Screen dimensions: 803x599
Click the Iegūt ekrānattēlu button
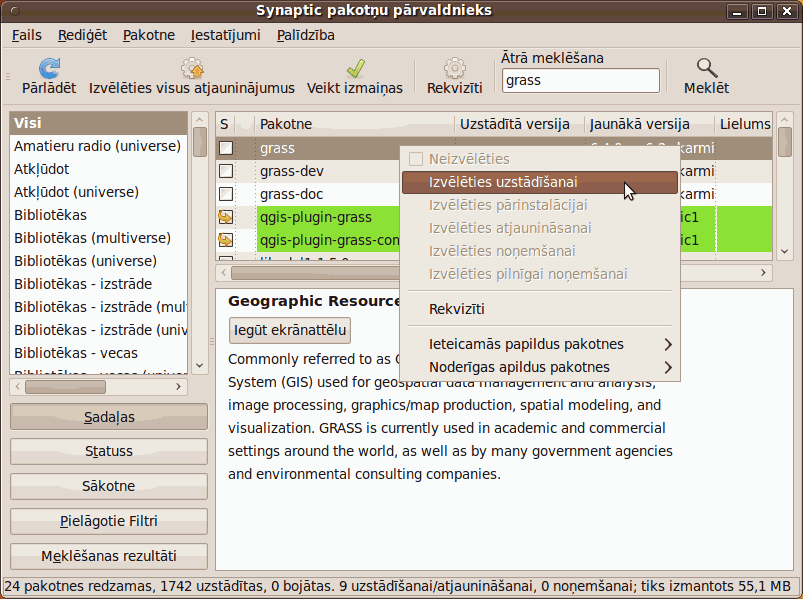click(290, 330)
